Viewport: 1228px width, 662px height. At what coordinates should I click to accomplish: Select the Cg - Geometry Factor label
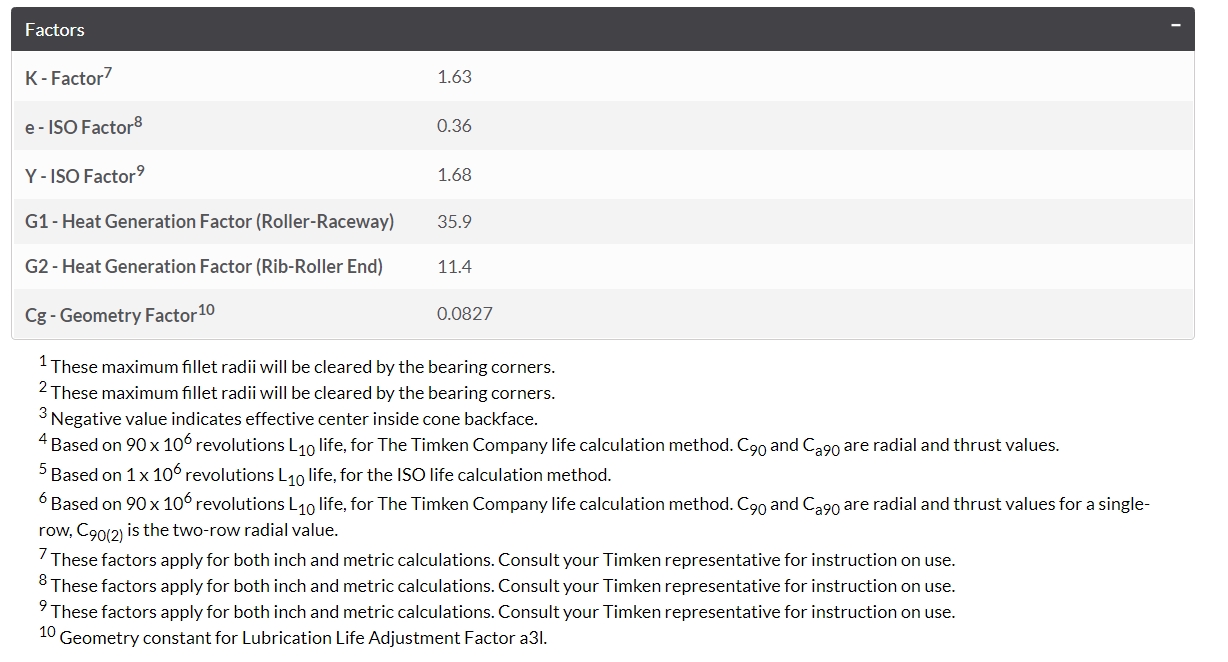(110, 316)
